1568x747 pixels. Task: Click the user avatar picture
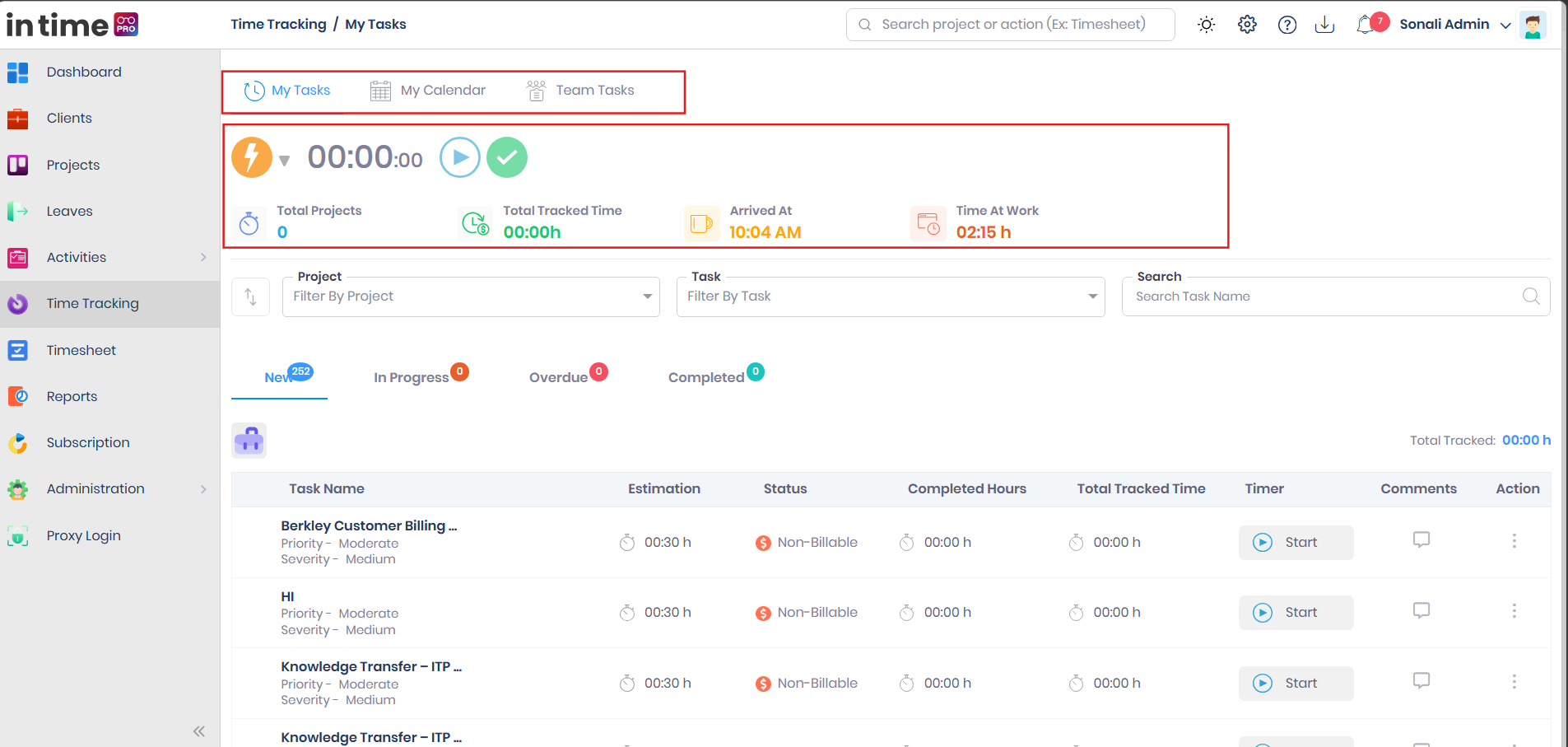click(1533, 25)
